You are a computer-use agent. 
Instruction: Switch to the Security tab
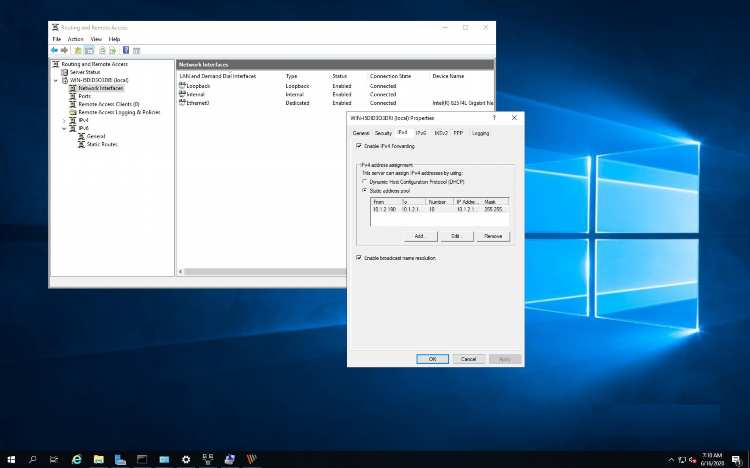tap(383, 133)
